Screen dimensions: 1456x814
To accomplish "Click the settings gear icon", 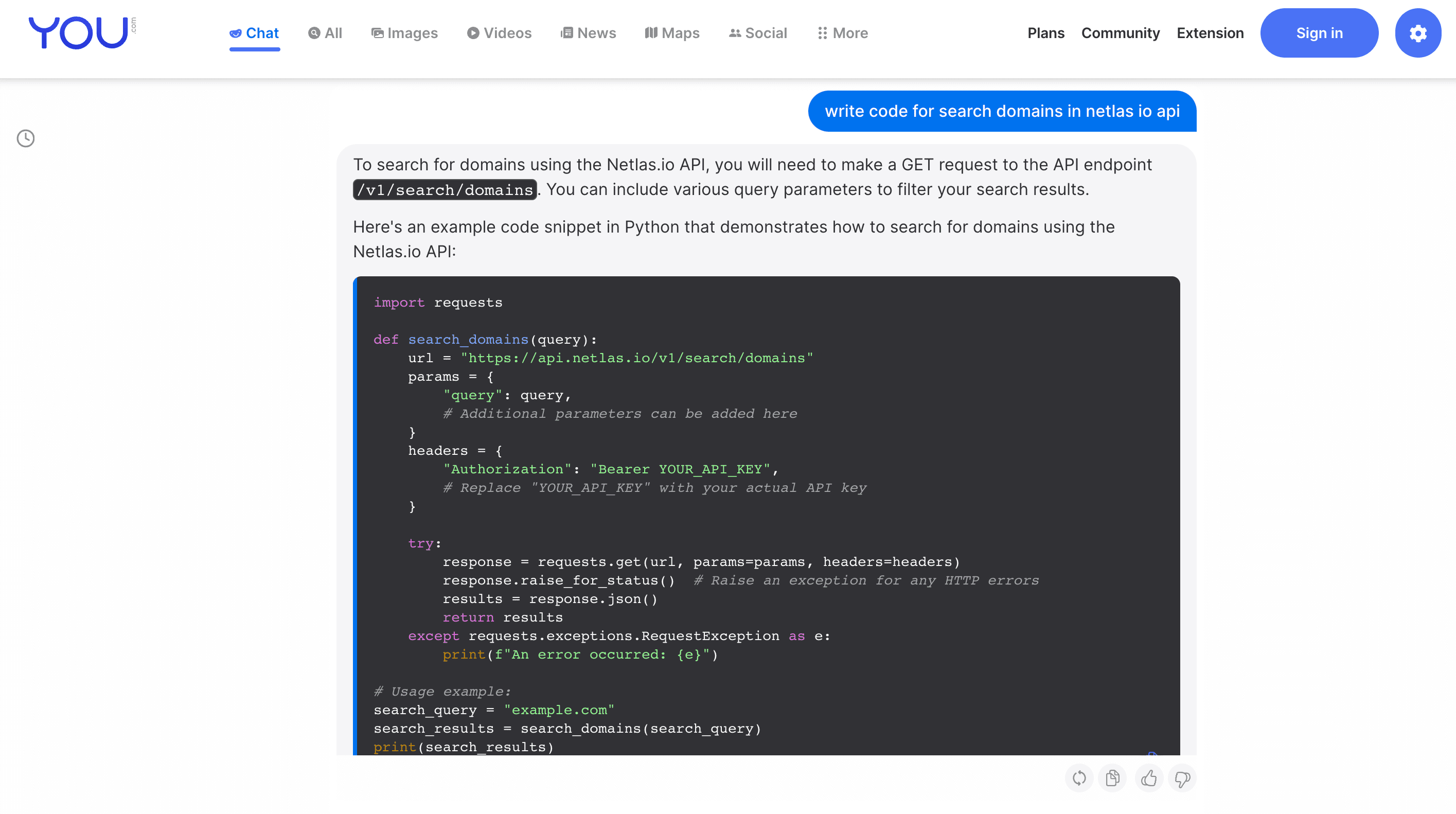I will coord(1418,33).
